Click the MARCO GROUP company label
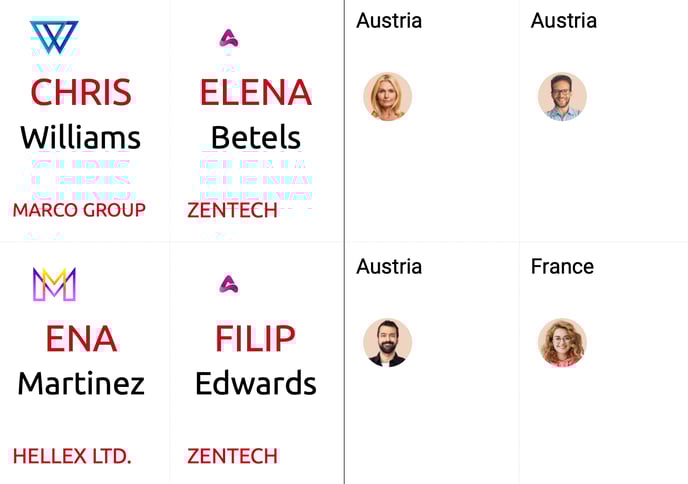 click(x=79, y=210)
